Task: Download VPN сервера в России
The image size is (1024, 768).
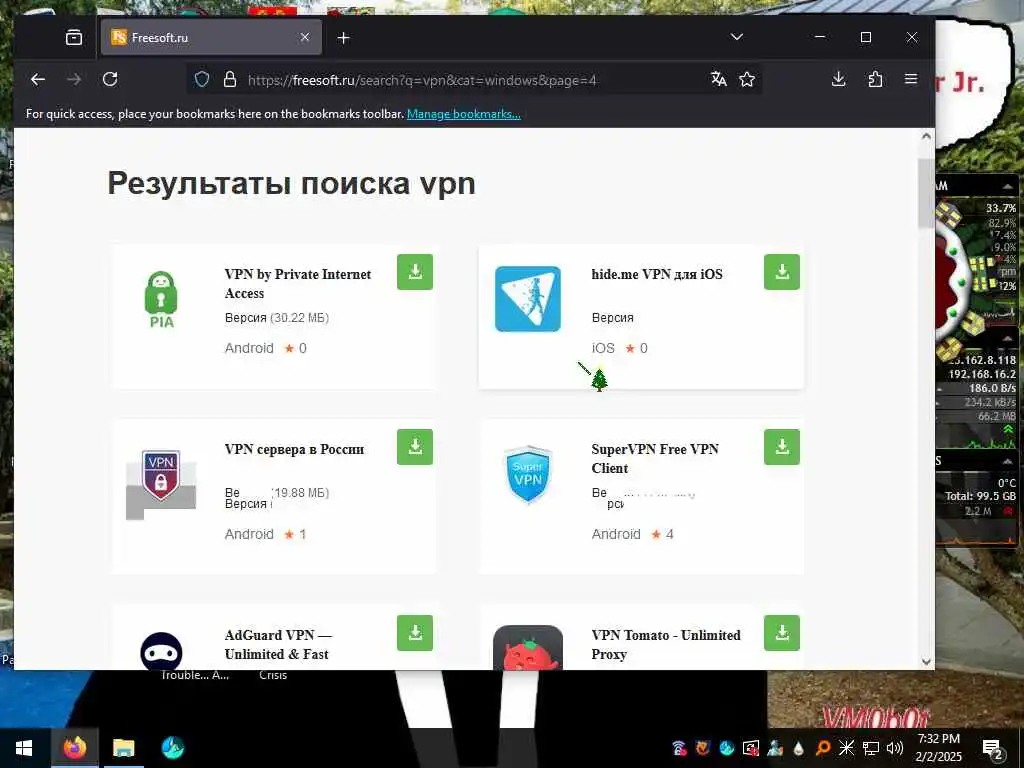Action: [415, 447]
